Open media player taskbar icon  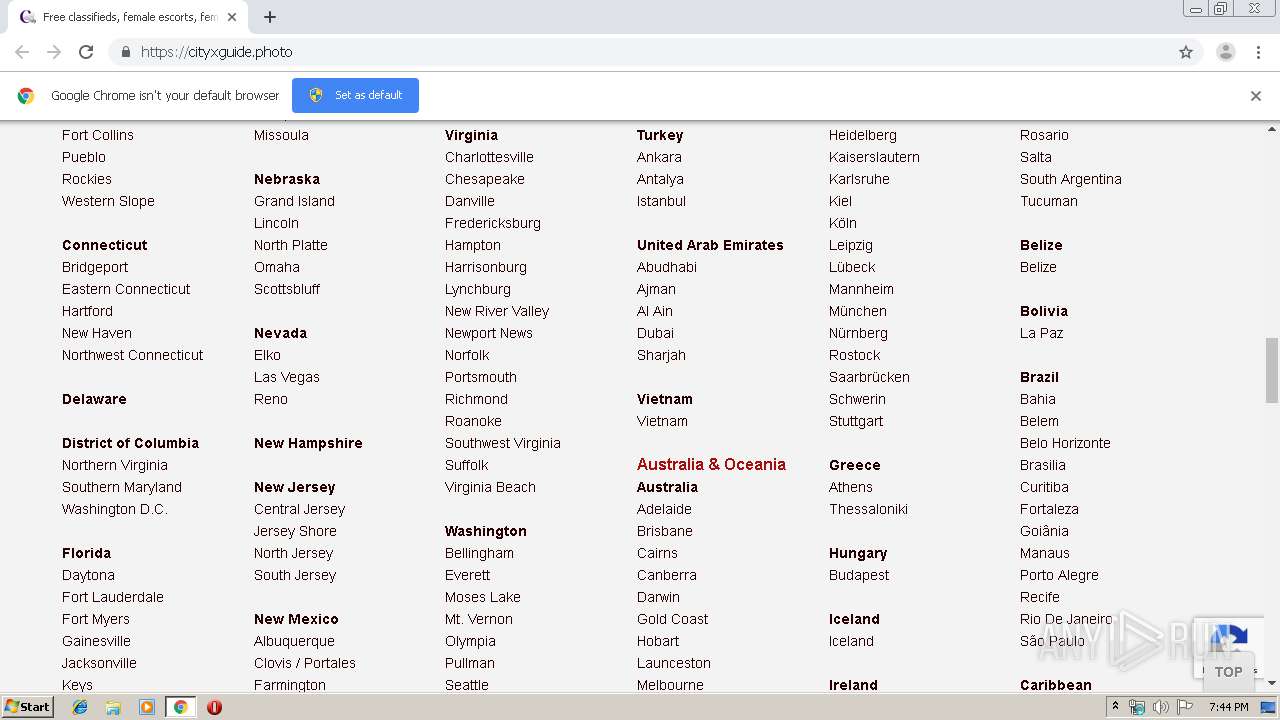point(147,707)
